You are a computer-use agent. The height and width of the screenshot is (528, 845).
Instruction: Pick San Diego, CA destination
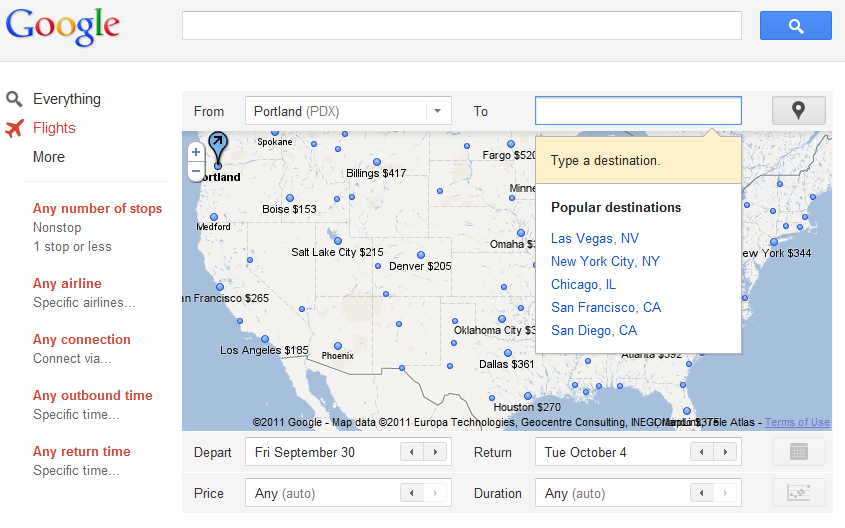[594, 330]
